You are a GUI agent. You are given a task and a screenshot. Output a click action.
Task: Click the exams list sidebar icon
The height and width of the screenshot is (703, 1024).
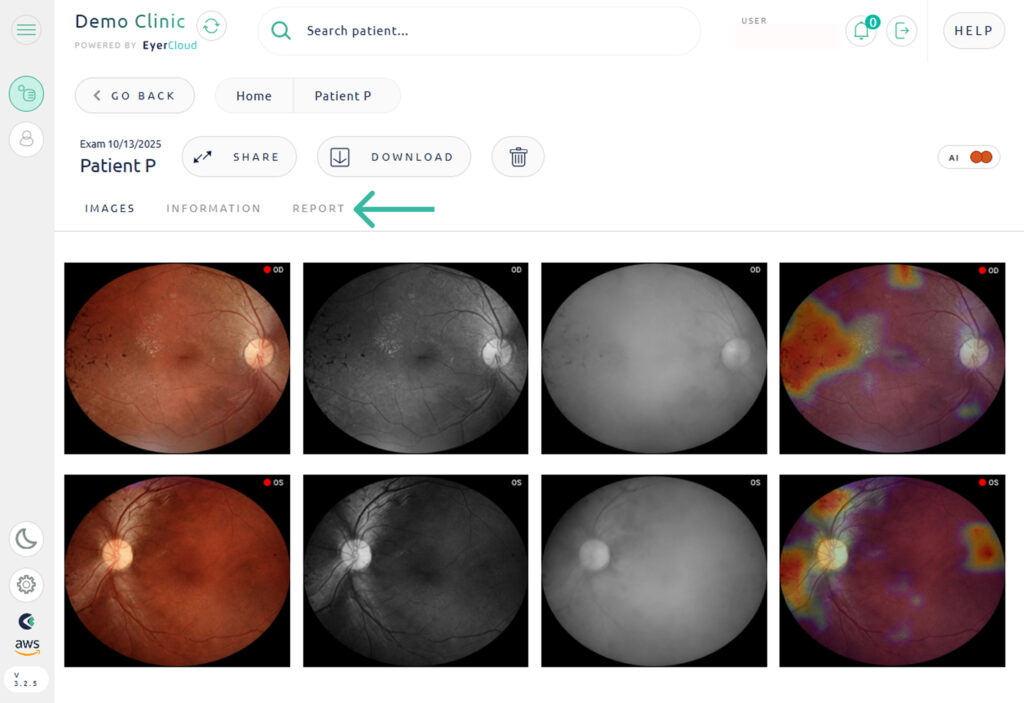26,94
